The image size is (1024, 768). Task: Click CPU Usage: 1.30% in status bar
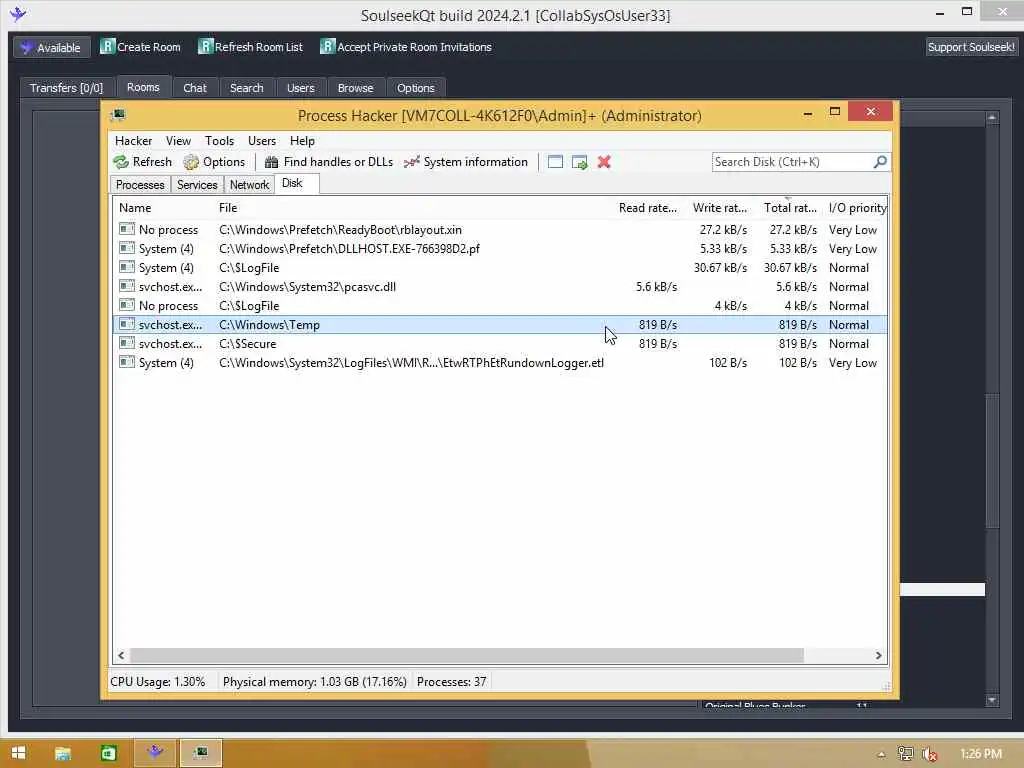(157, 682)
